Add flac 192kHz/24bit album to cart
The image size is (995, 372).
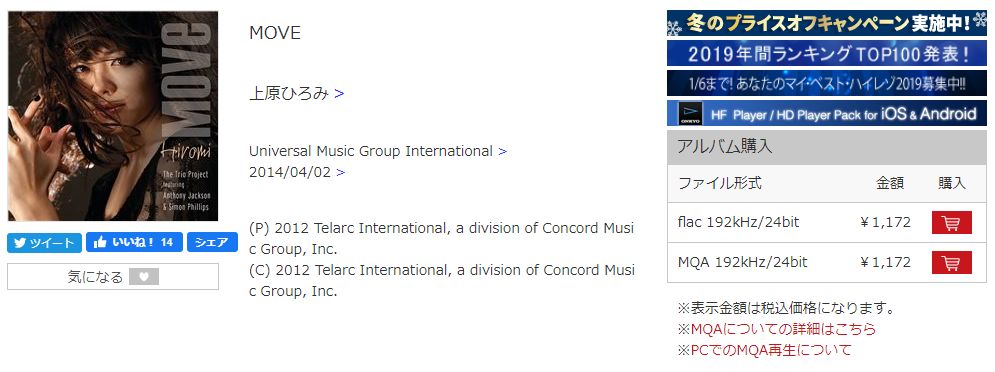coord(951,223)
